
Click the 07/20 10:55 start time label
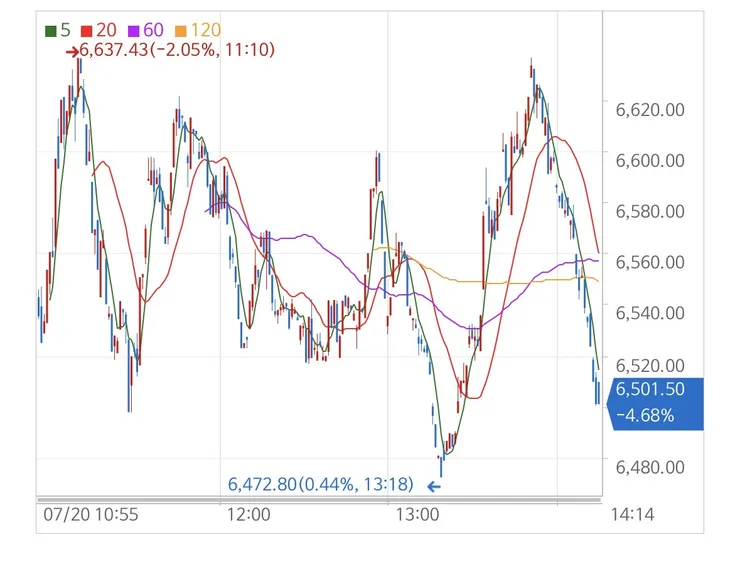[x=91, y=514]
